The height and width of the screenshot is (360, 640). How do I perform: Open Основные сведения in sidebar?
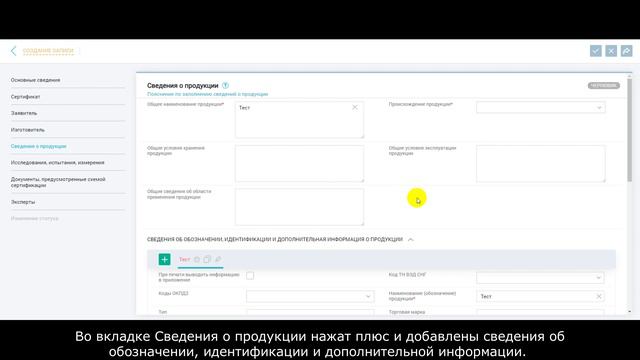(36, 80)
